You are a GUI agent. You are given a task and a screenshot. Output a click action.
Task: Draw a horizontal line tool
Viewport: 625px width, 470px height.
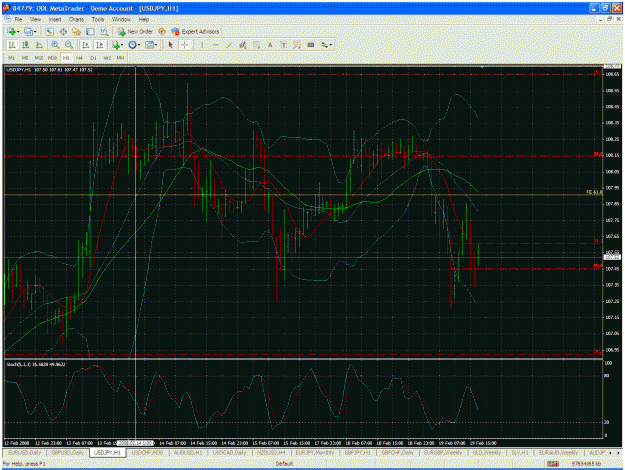[x=216, y=45]
